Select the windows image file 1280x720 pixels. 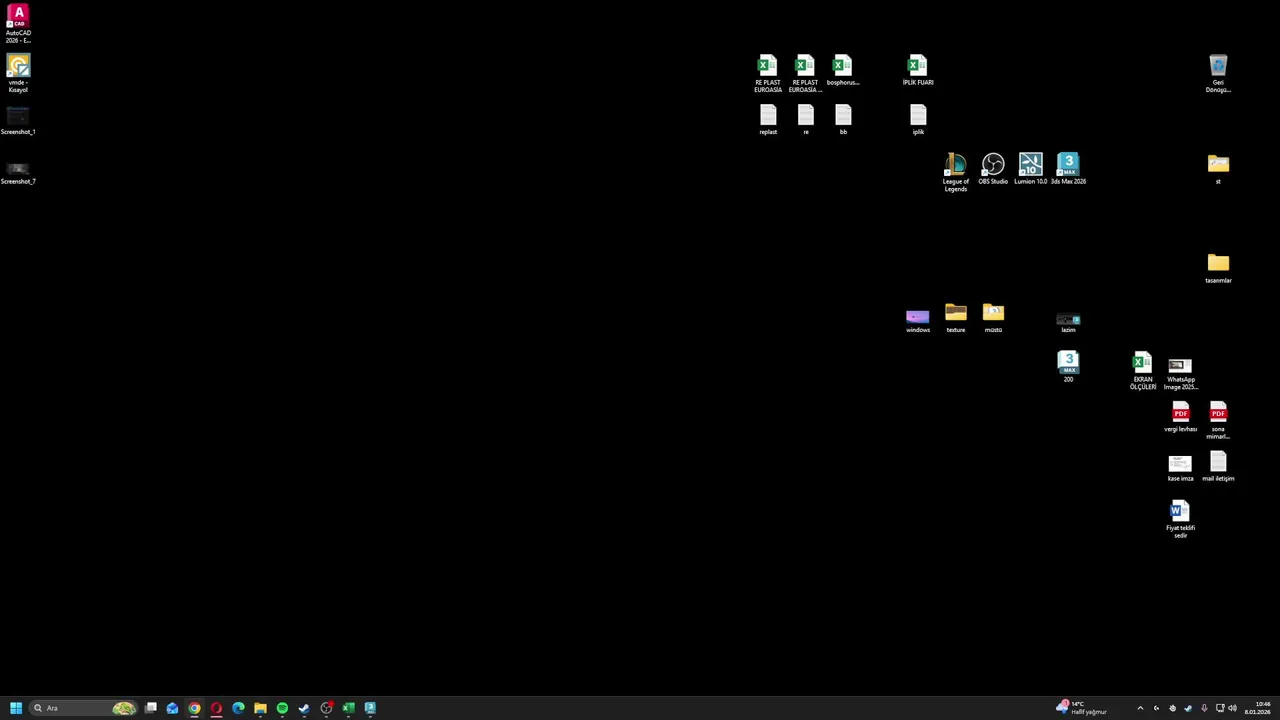[x=918, y=320]
